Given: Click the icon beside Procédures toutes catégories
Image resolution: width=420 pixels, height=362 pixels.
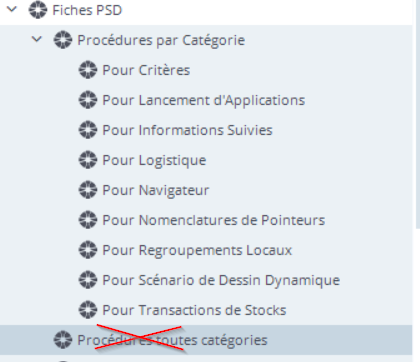Looking at the screenshot, I should coord(63,340).
